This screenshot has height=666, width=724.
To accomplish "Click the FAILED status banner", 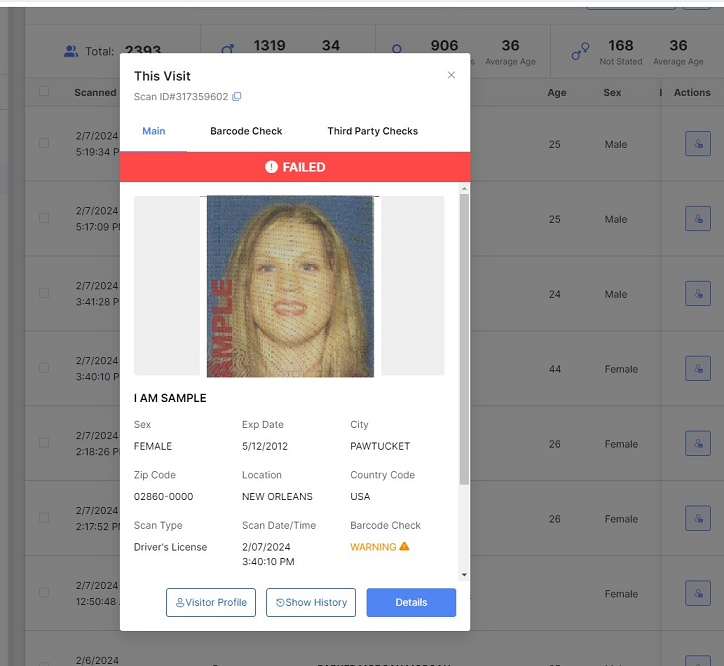I will (x=295, y=167).
